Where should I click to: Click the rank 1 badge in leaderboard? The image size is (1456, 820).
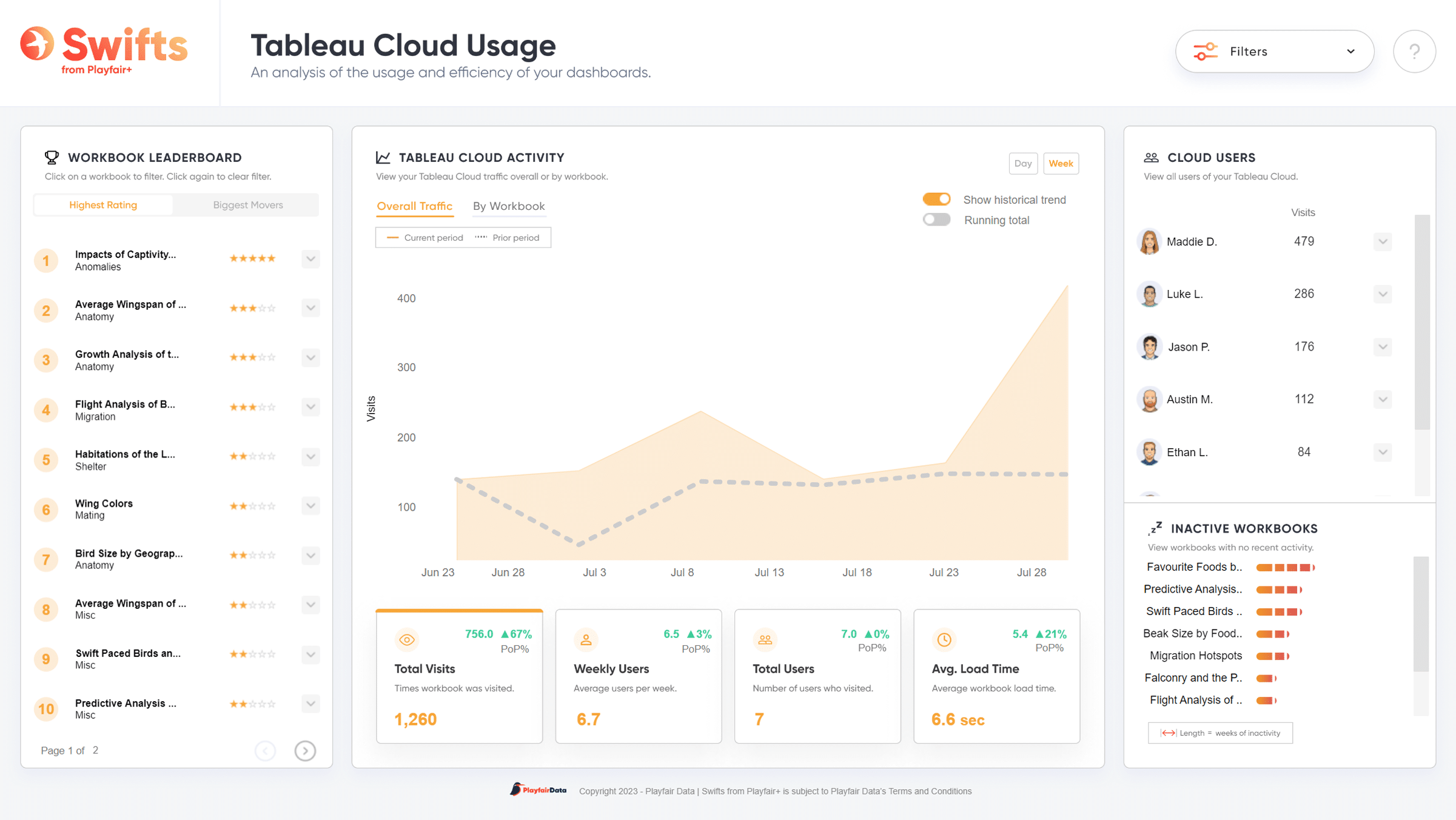click(46, 261)
